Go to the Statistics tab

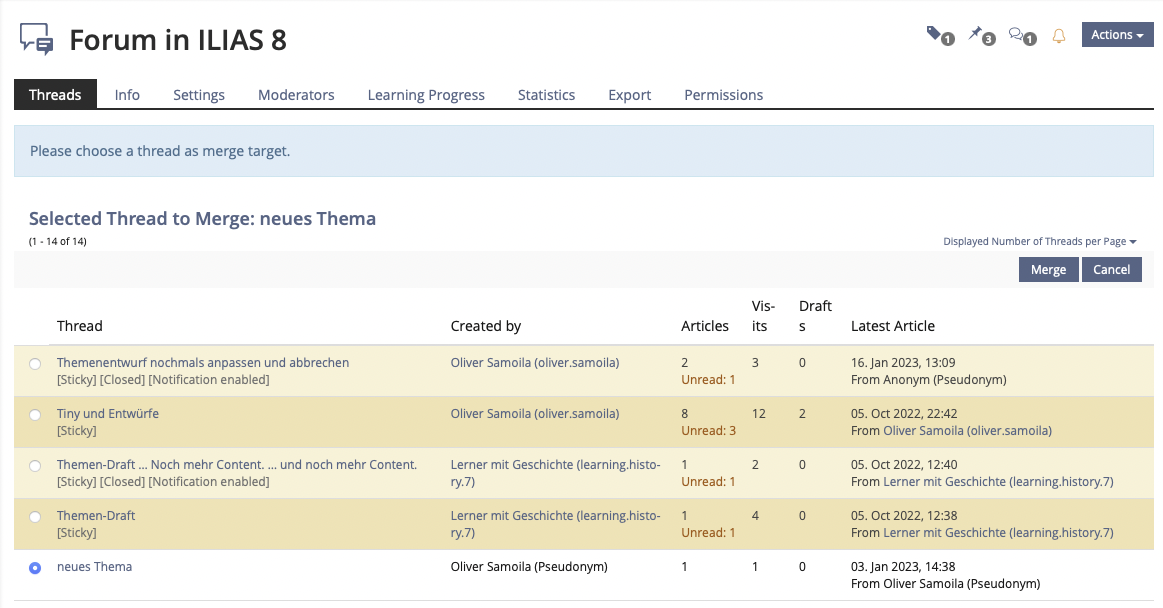click(546, 95)
